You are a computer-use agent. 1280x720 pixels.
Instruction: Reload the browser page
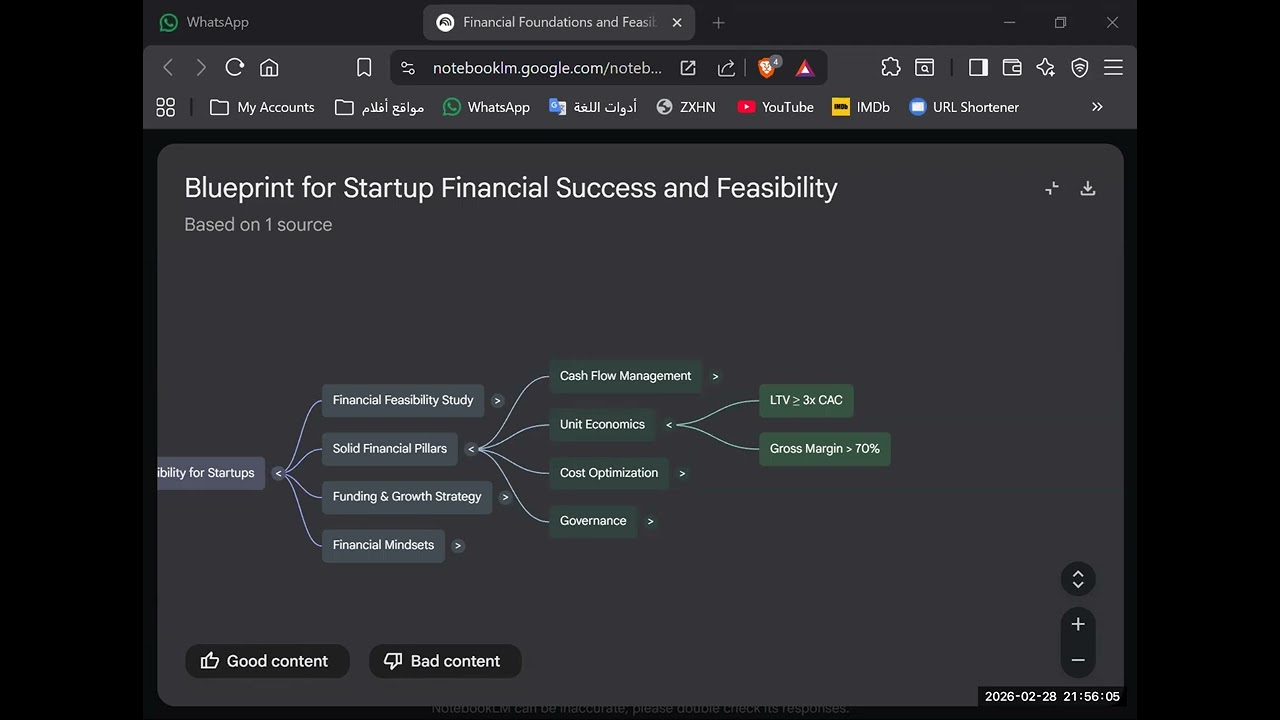pyautogui.click(x=235, y=67)
